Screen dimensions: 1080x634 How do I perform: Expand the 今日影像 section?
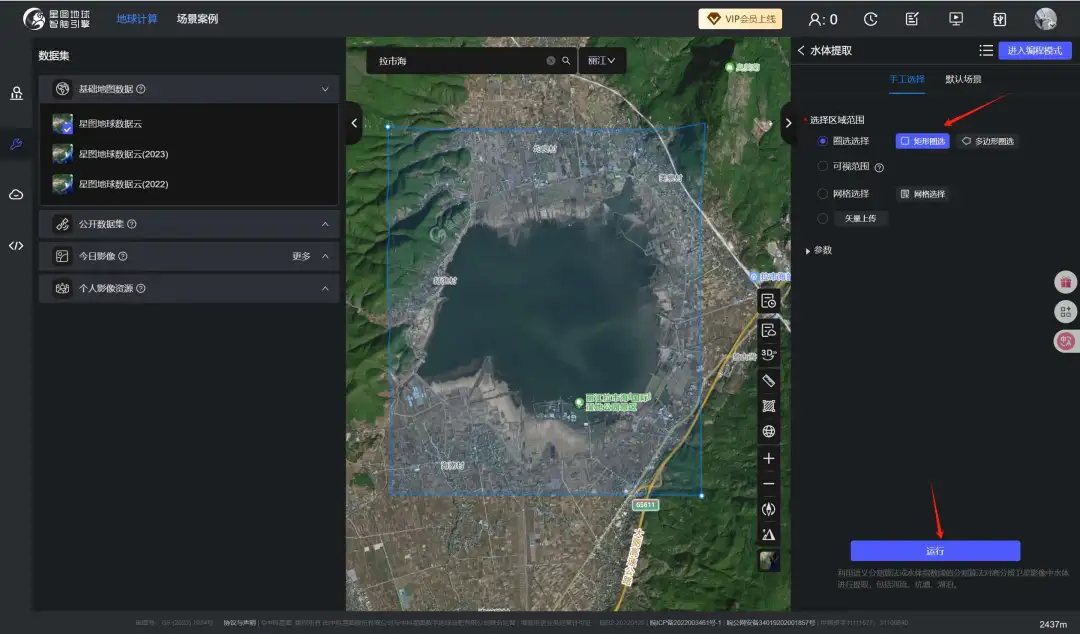(325, 256)
